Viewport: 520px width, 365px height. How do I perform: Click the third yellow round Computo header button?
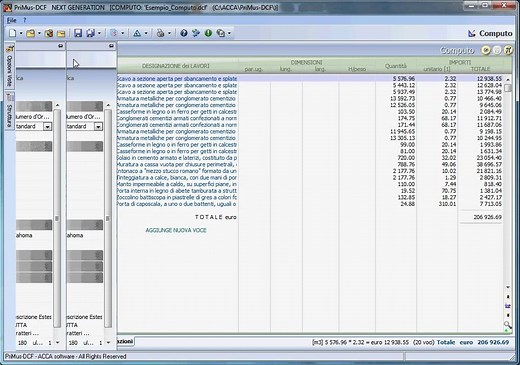[x=508, y=50]
